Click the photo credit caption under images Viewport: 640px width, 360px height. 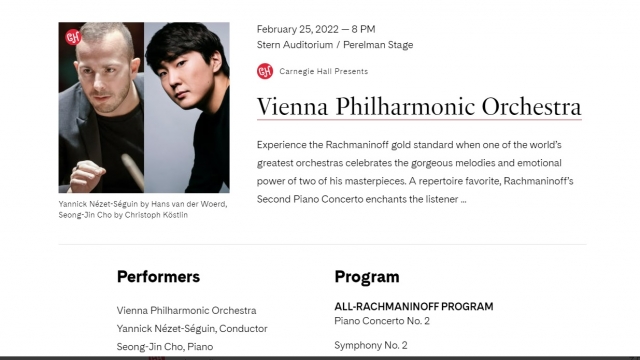143,209
